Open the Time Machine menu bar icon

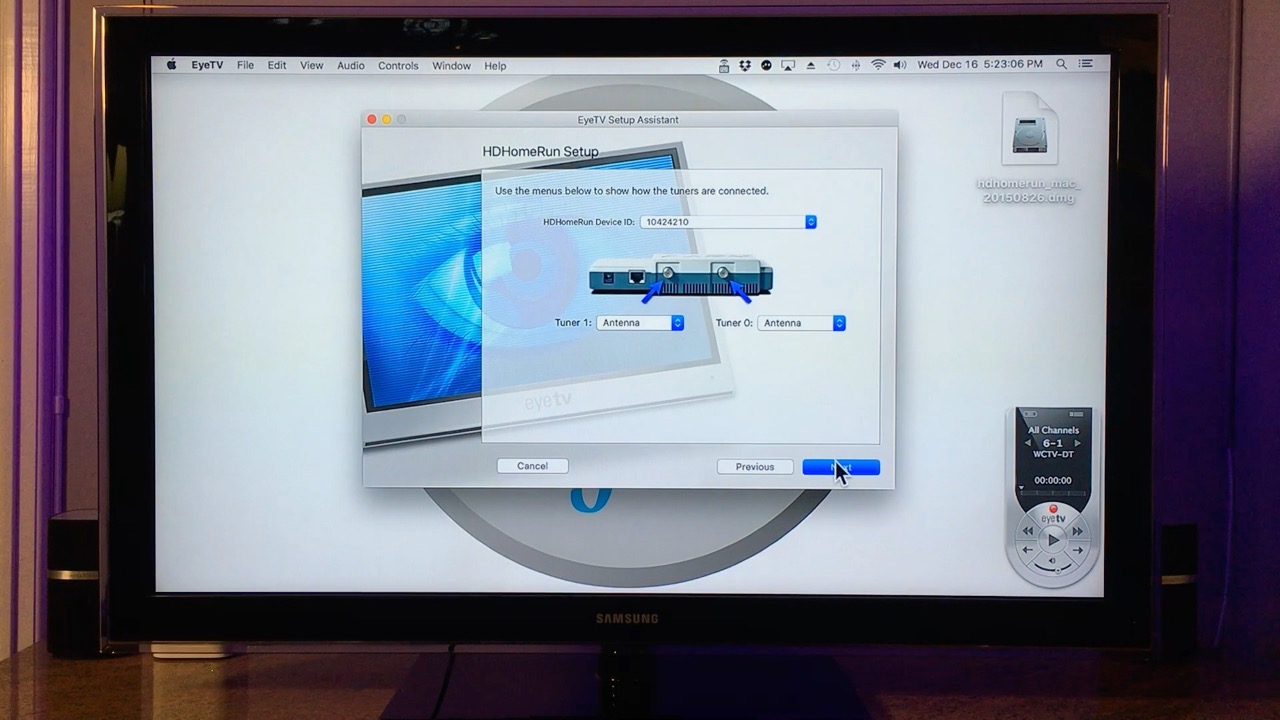coord(833,65)
